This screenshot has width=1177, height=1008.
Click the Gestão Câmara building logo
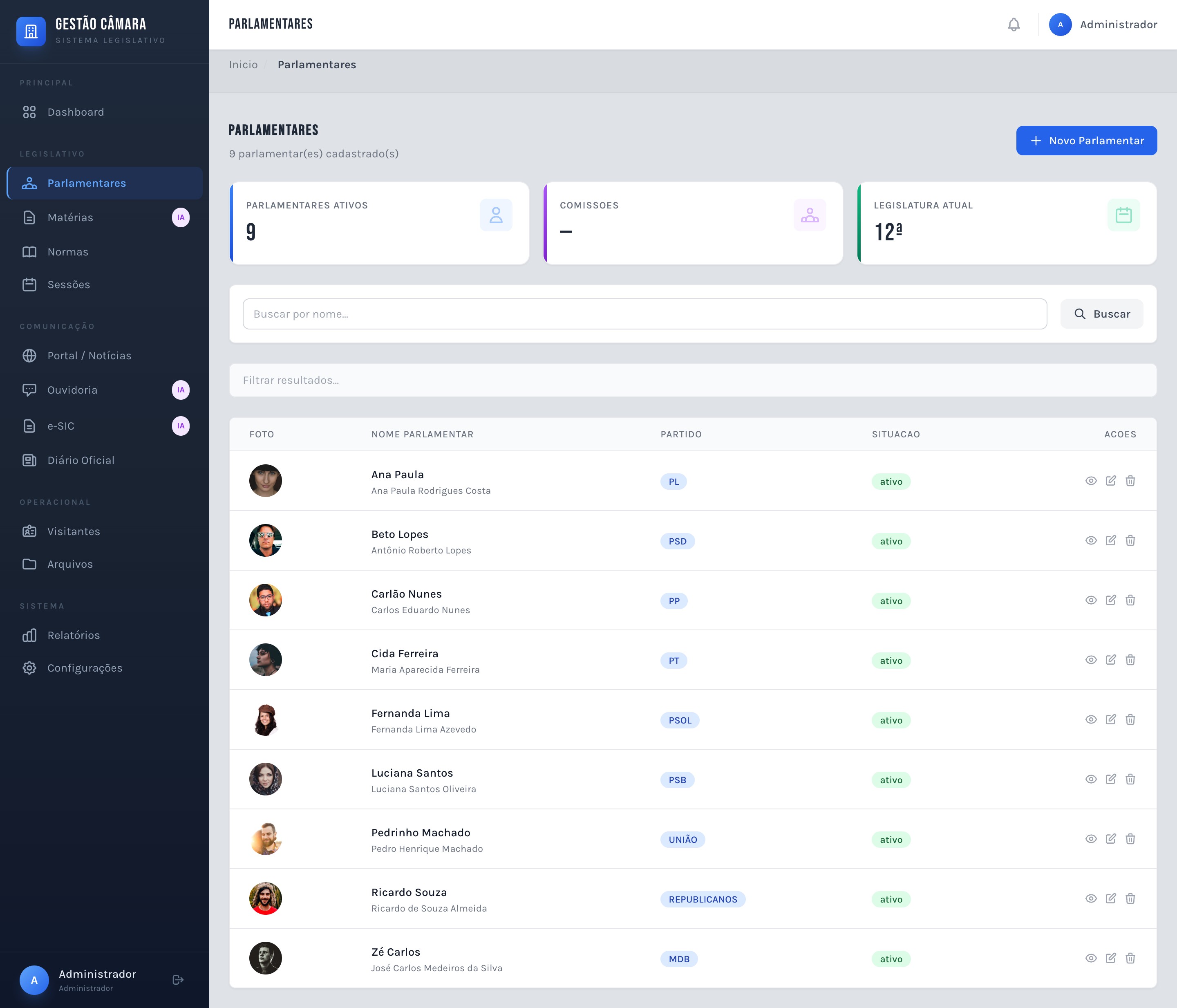coord(31,31)
